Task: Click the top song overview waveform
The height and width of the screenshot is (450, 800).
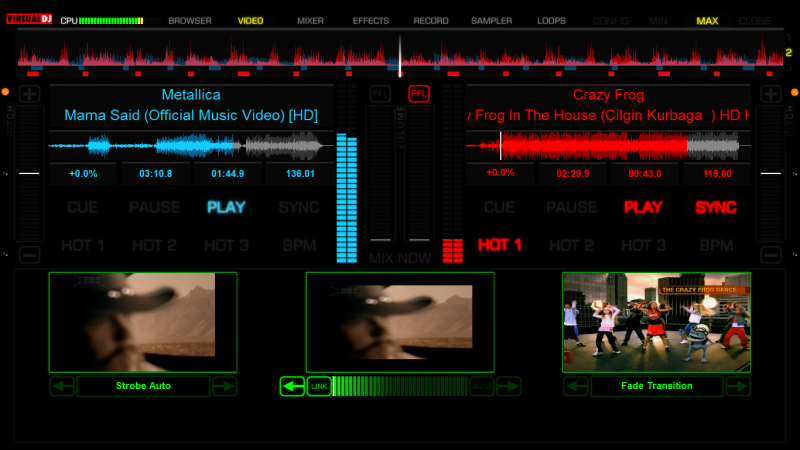Action: tap(400, 55)
